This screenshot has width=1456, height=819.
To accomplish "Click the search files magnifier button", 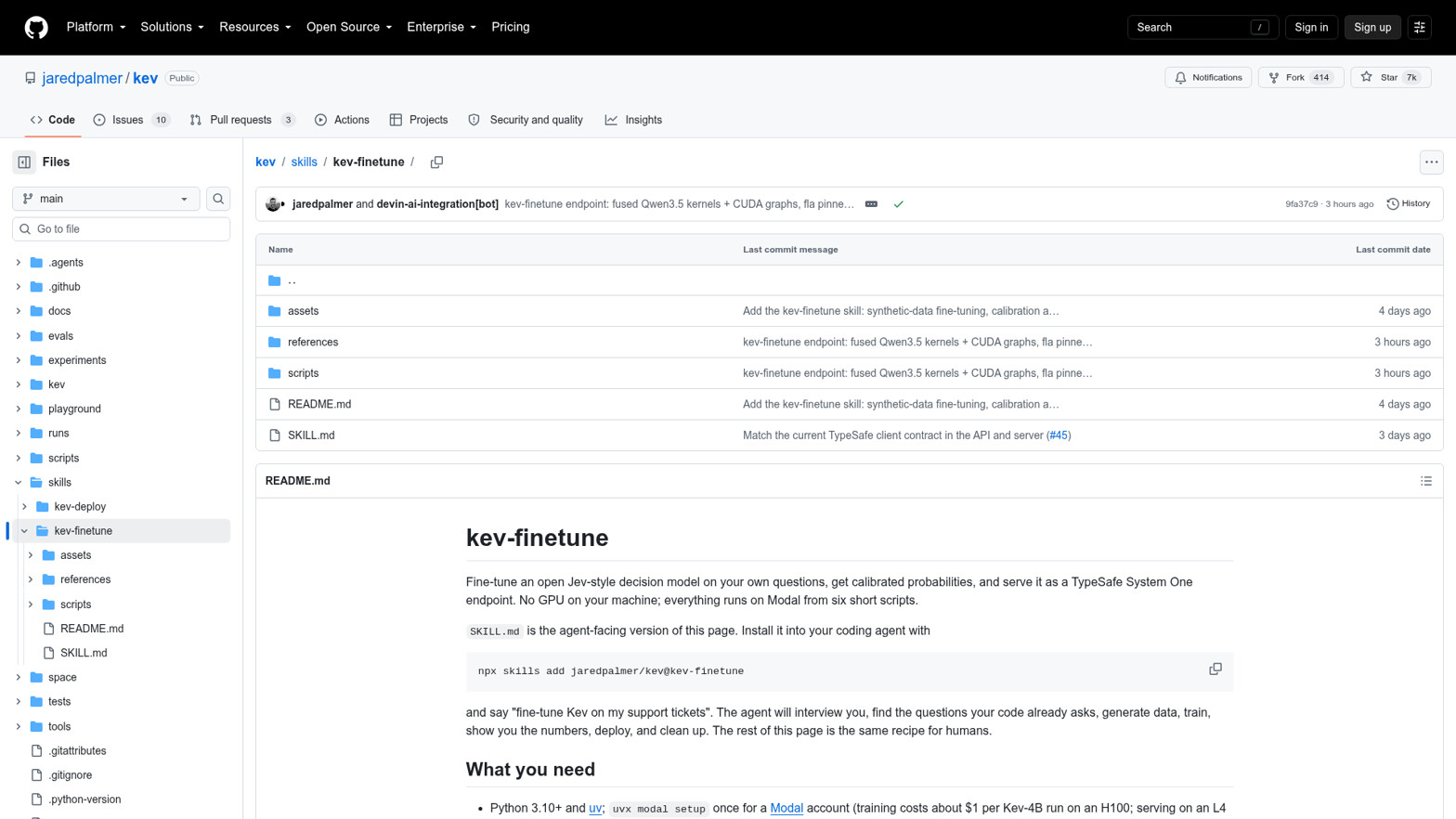I will point(218,199).
